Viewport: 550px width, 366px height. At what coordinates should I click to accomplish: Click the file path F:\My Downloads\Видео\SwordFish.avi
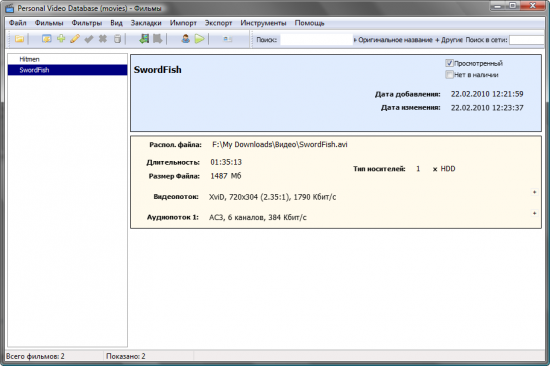(280, 144)
